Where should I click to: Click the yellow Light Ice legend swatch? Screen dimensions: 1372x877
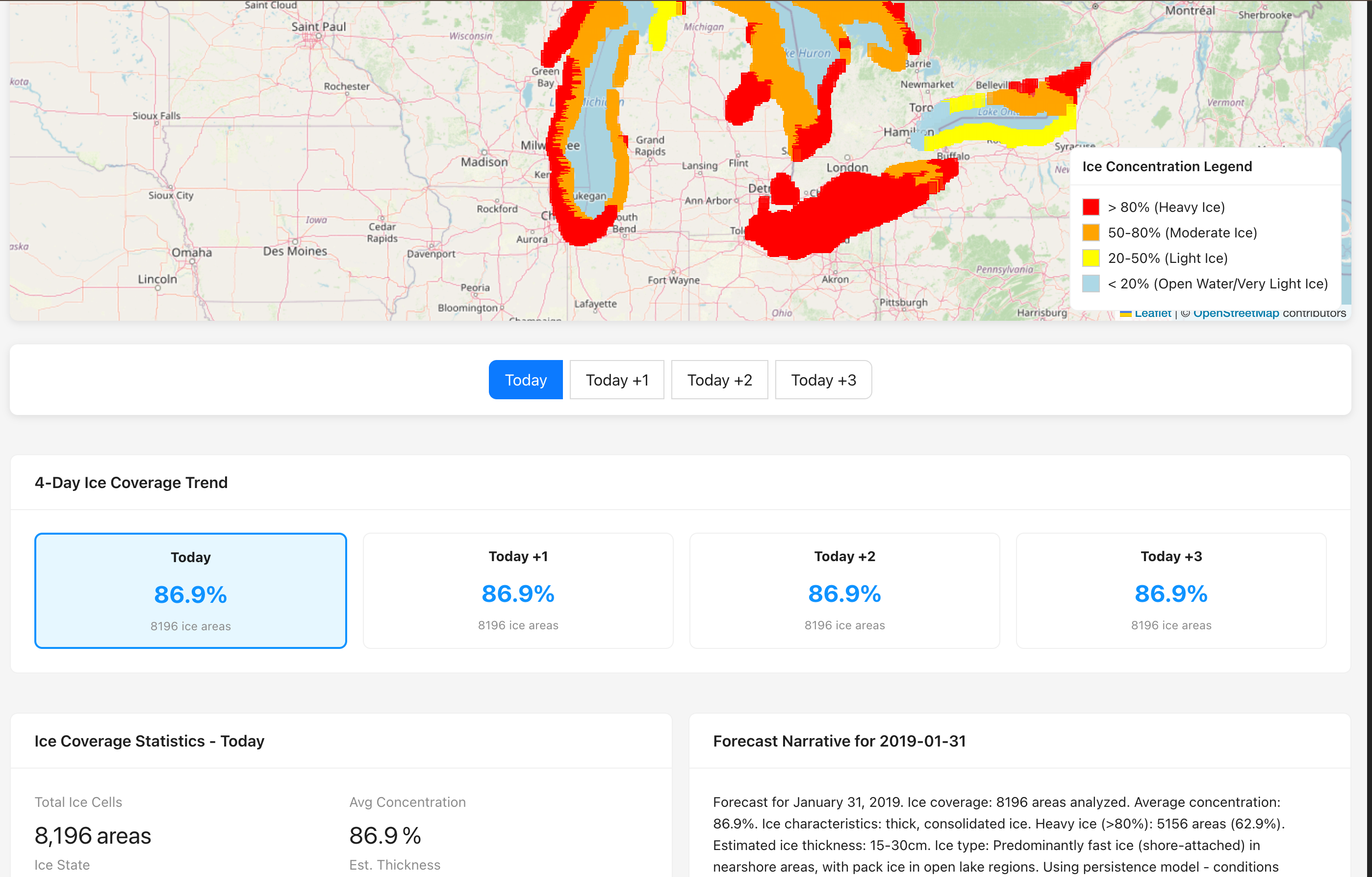pyautogui.click(x=1090, y=258)
